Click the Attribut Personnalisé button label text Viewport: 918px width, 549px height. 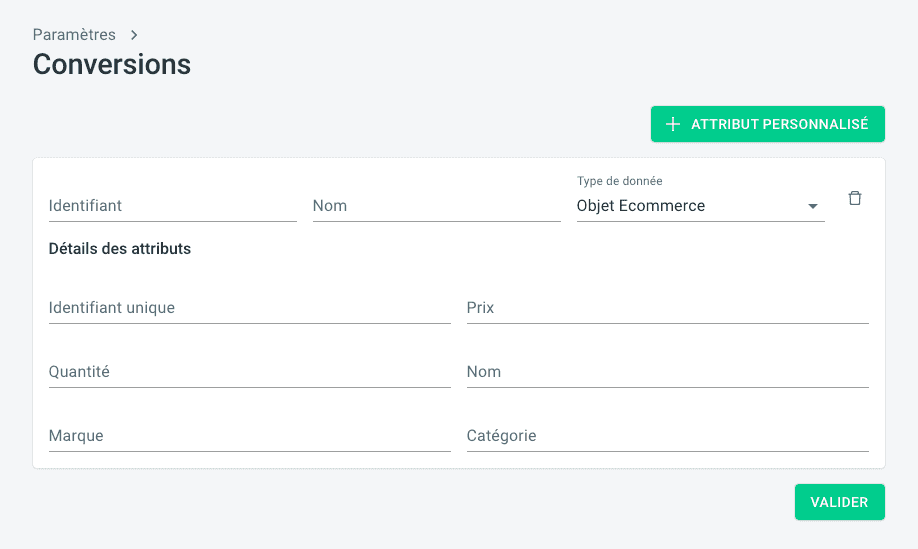point(780,125)
